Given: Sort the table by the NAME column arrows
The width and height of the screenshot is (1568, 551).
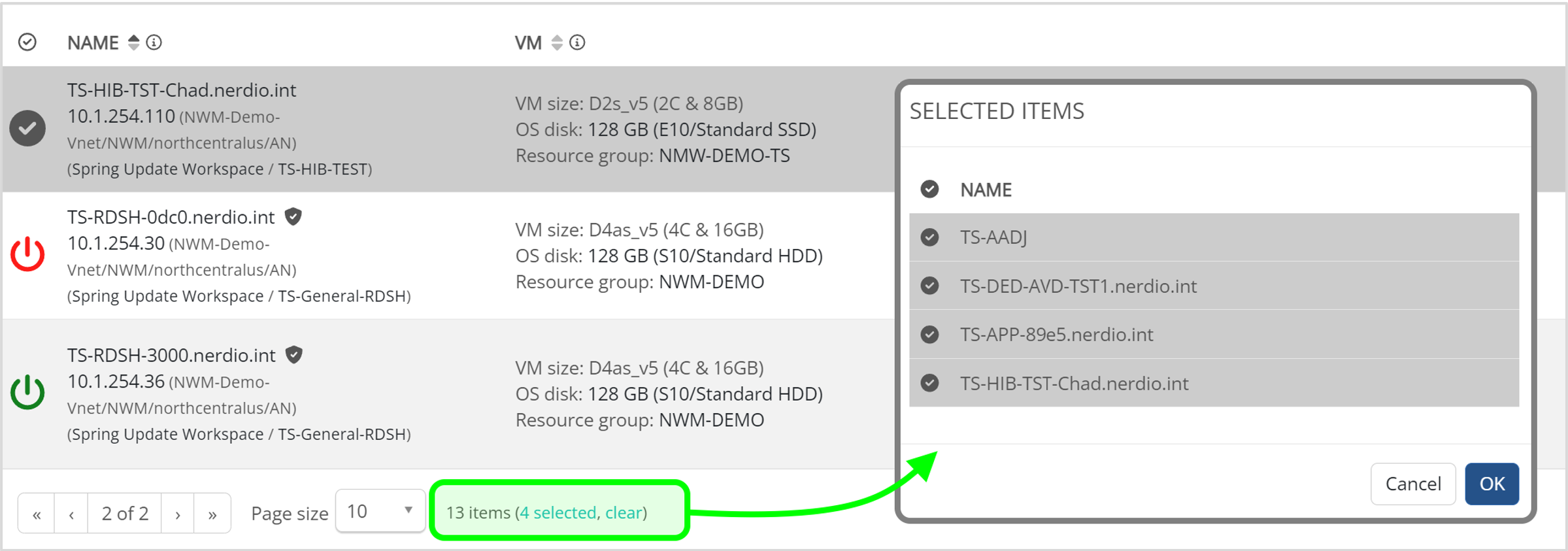Looking at the screenshot, I should 134,42.
